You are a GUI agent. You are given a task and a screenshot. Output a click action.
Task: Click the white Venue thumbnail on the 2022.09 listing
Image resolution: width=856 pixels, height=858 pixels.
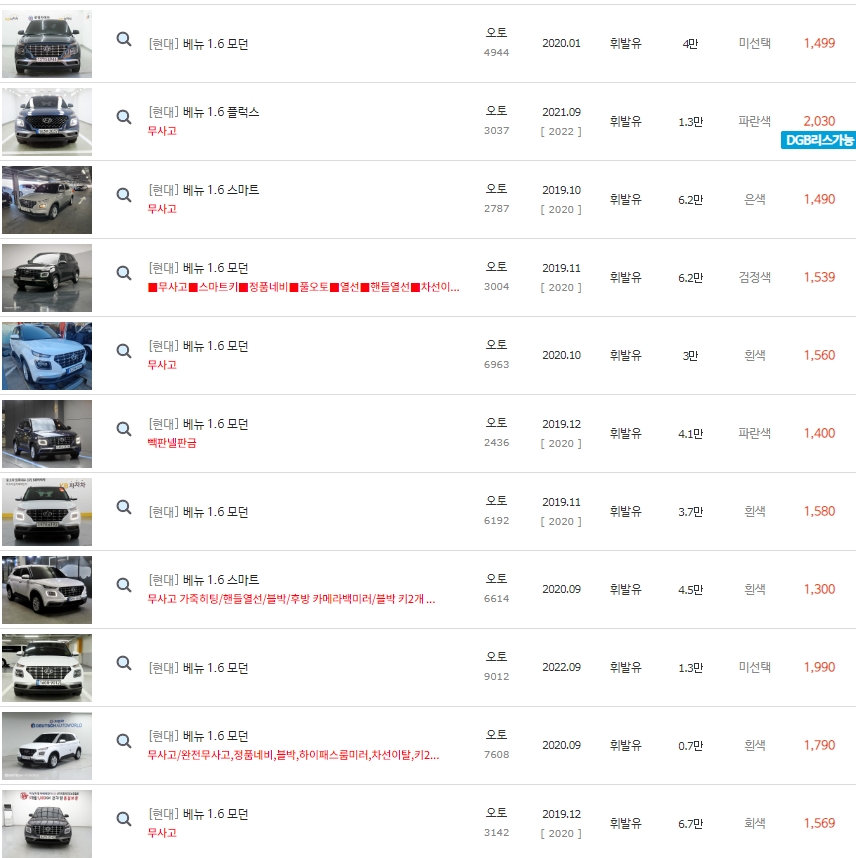click(45, 667)
